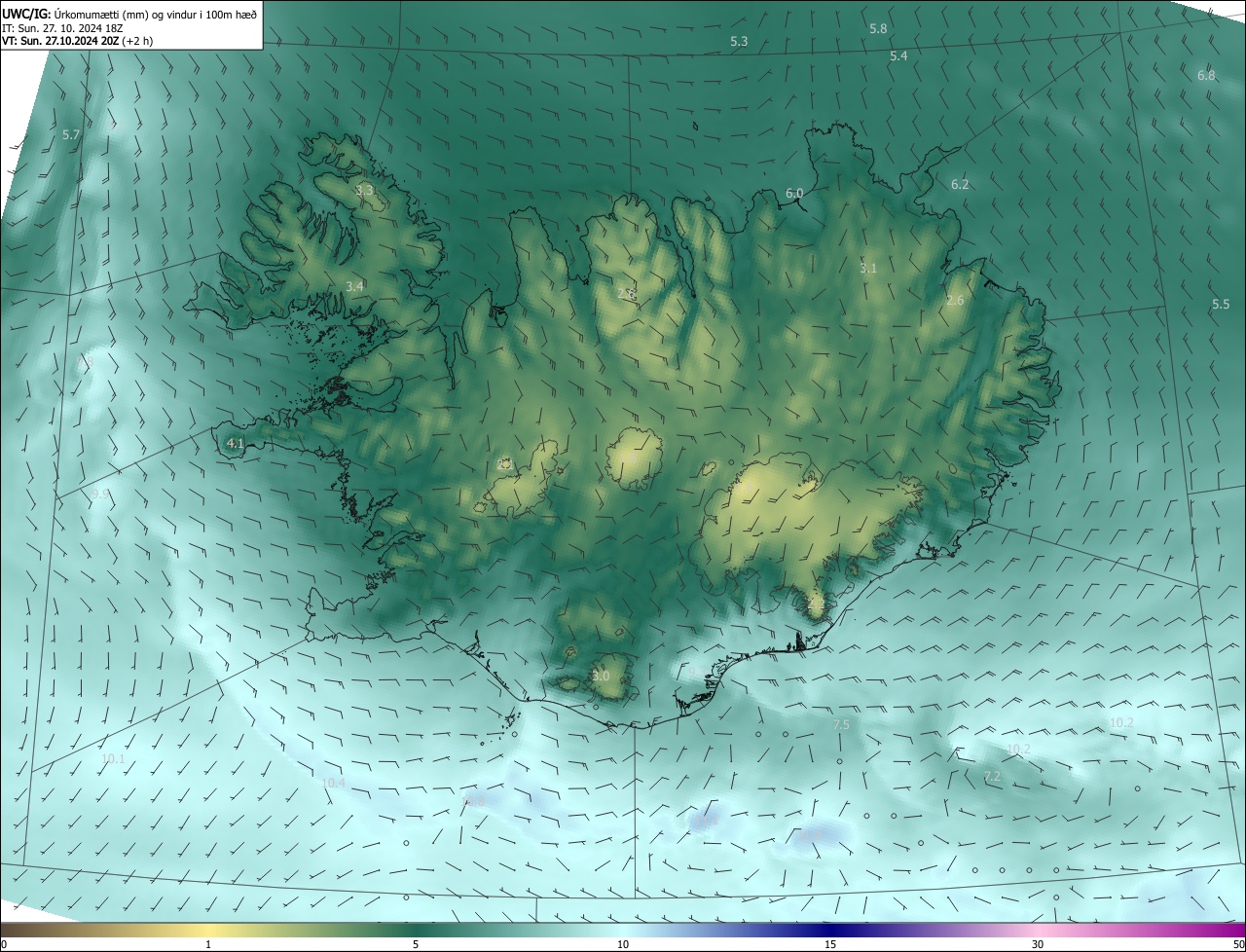
Task: Click the 9.9 value label on the map
Action: 100,494
